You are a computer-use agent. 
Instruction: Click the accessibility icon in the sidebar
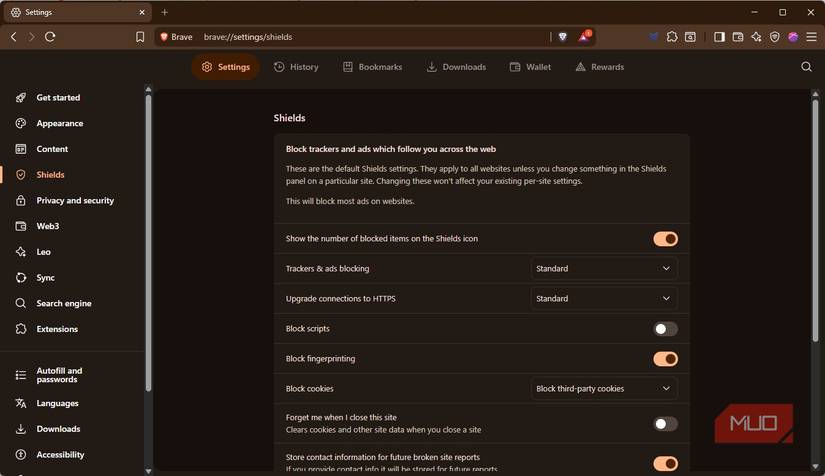21,454
